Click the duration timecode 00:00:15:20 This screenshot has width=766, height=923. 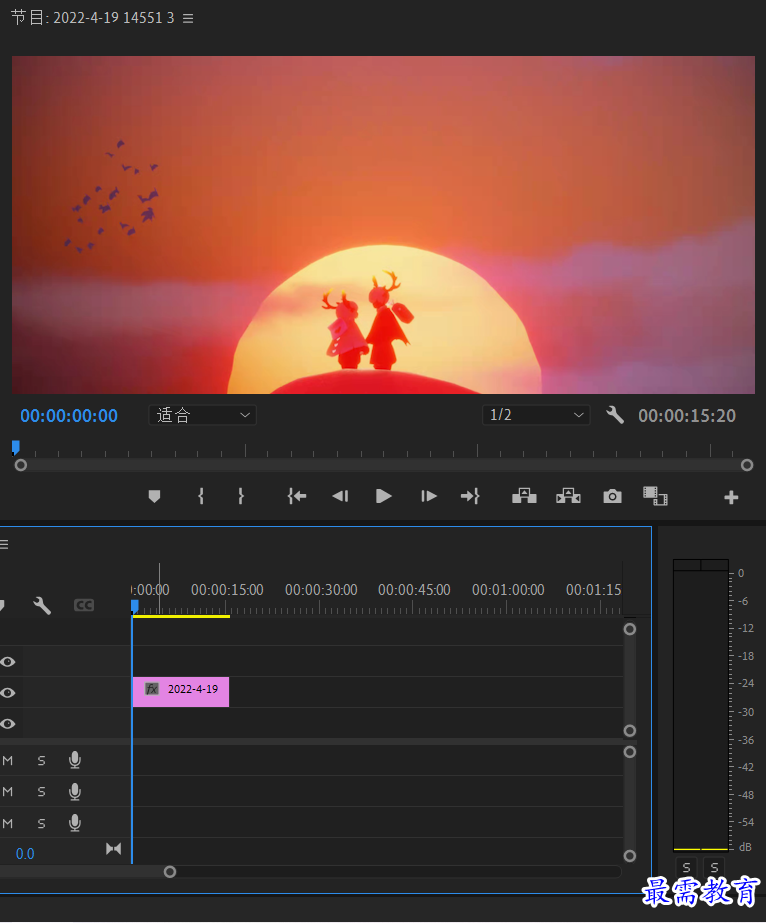(x=687, y=416)
